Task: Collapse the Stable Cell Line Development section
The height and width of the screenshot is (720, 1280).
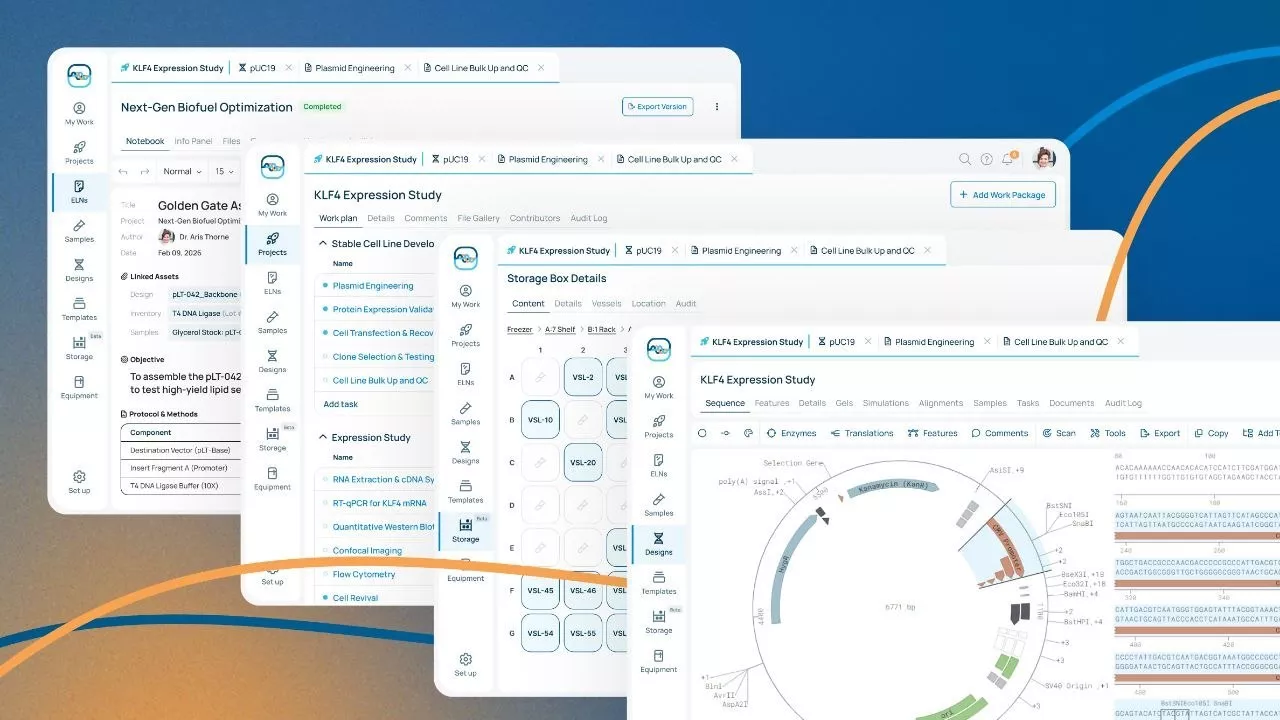Action: pyautogui.click(x=323, y=243)
